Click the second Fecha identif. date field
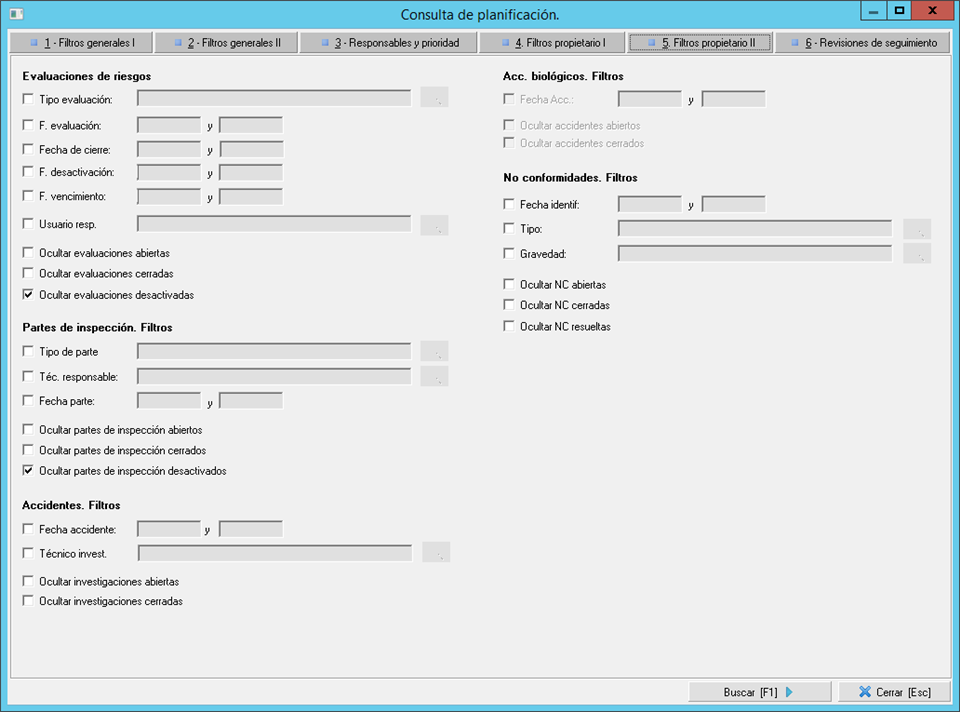This screenshot has height=712, width=960. (733, 204)
